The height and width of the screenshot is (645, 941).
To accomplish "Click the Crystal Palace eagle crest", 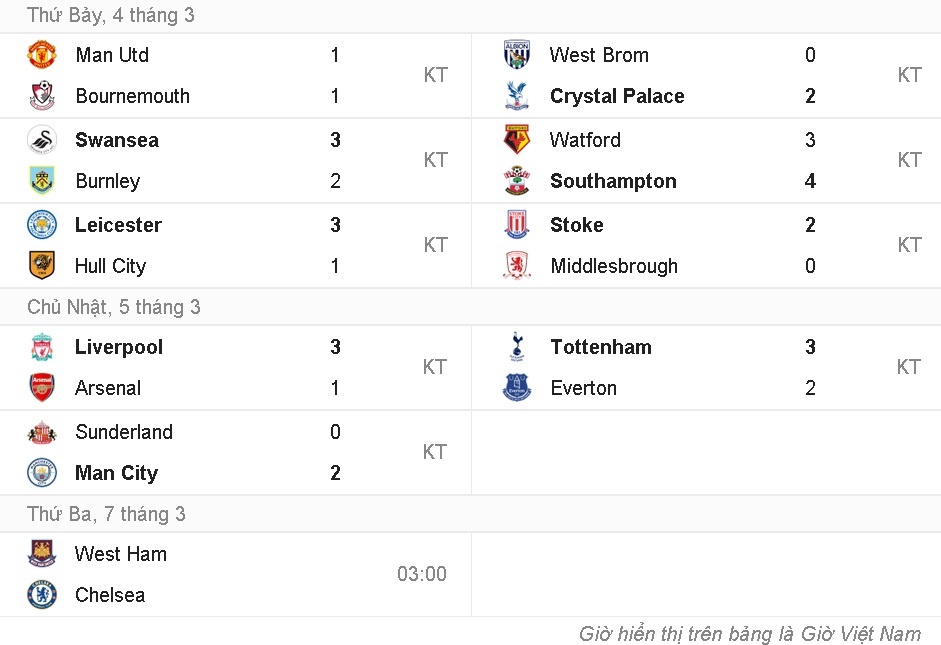I will pyautogui.click(x=517, y=96).
